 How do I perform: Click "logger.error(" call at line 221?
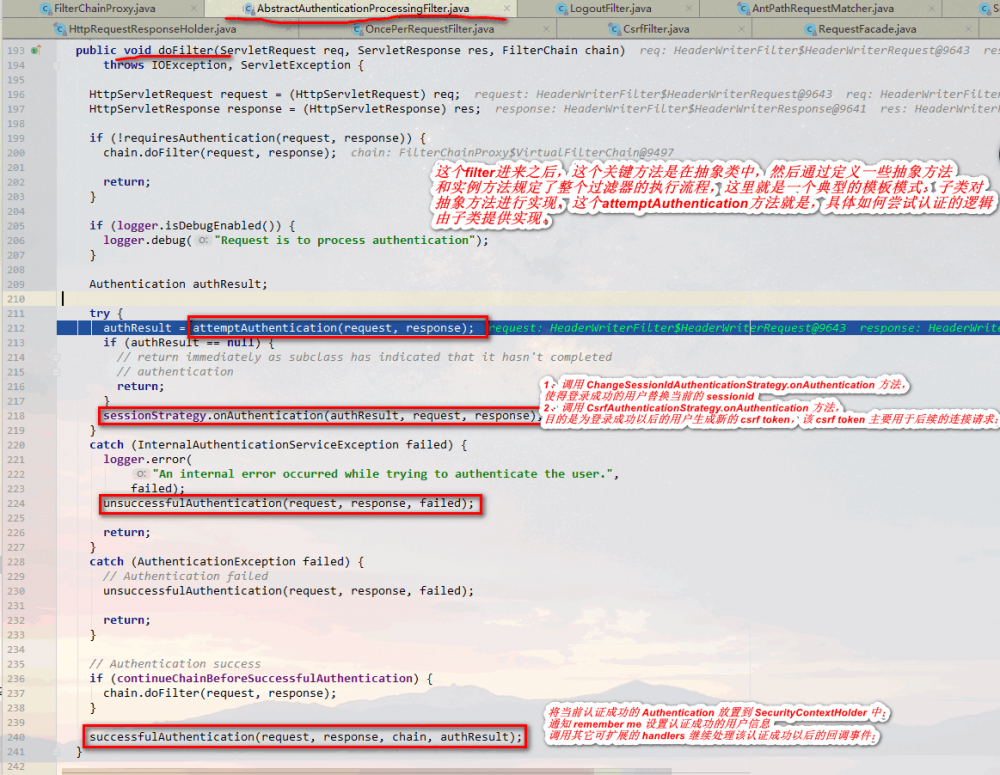point(148,459)
